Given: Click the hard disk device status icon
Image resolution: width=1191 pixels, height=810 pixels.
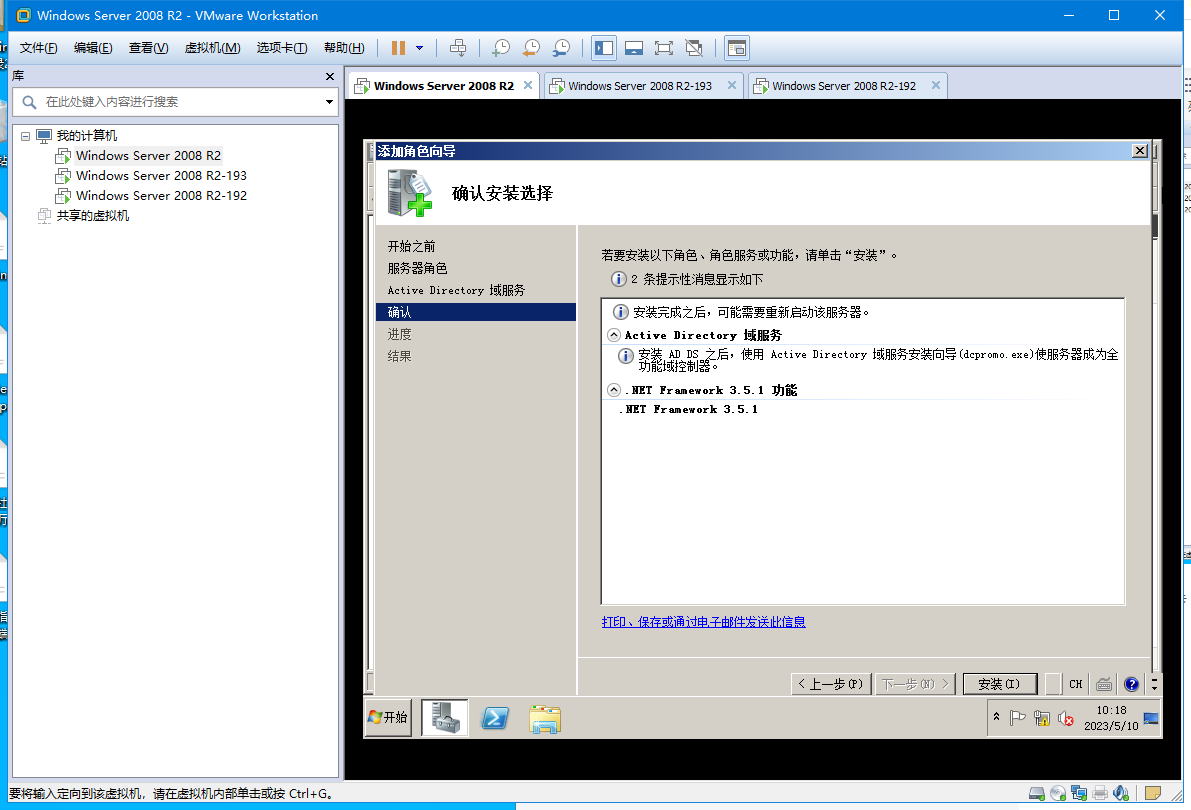Looking at the screenshot, I should 1037,793.
